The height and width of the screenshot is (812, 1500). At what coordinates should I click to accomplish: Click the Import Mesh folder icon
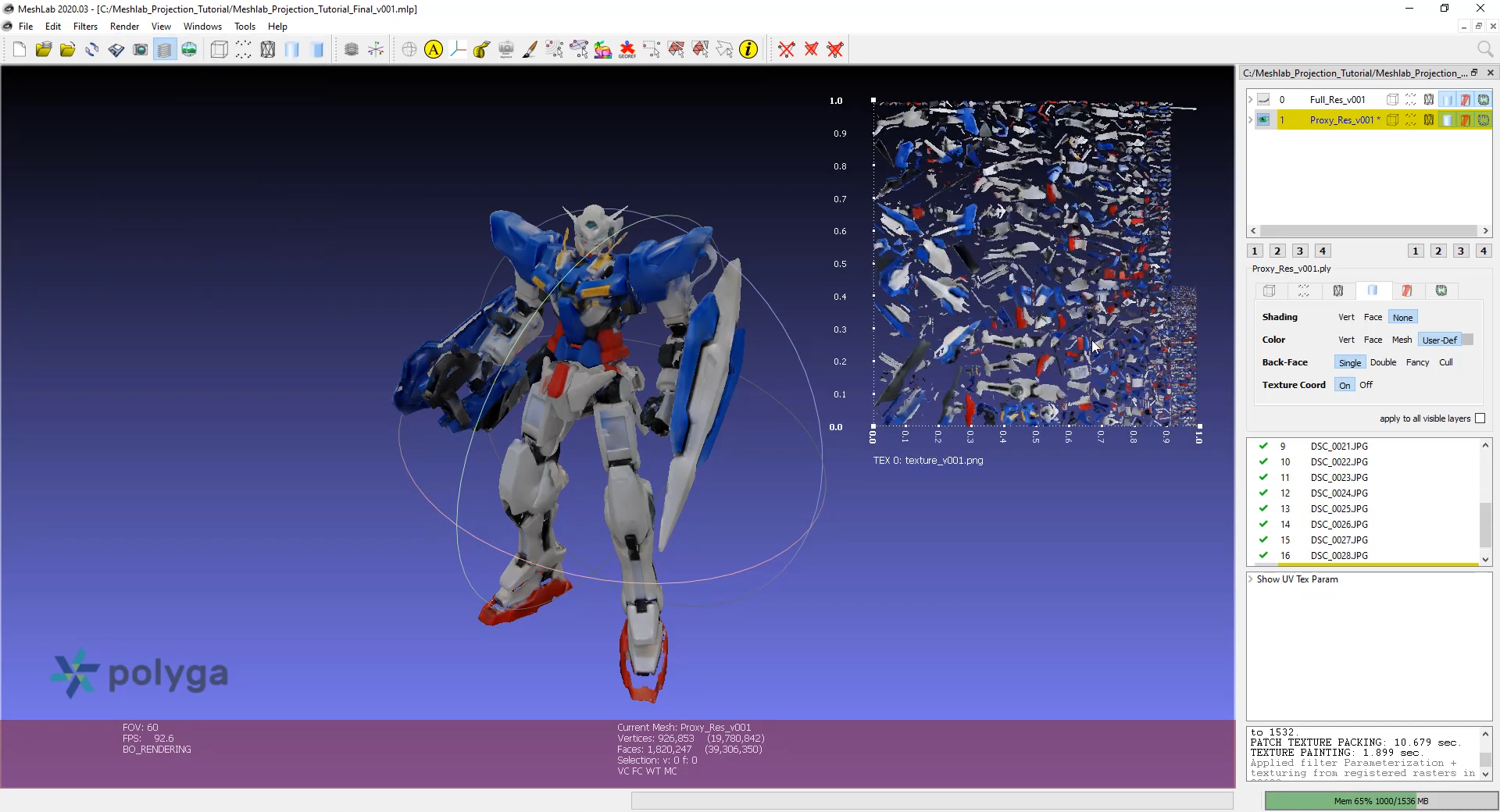[x=68, y=50]
